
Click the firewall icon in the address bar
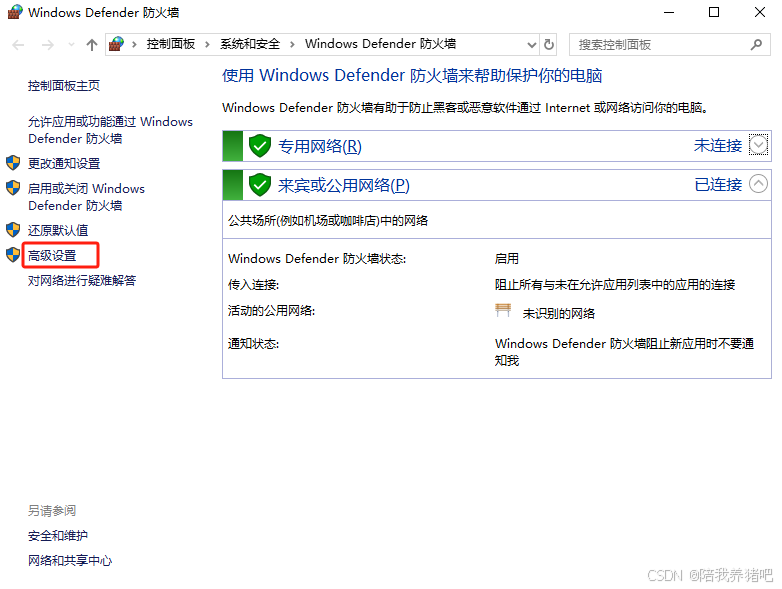(x=116, y=44)
